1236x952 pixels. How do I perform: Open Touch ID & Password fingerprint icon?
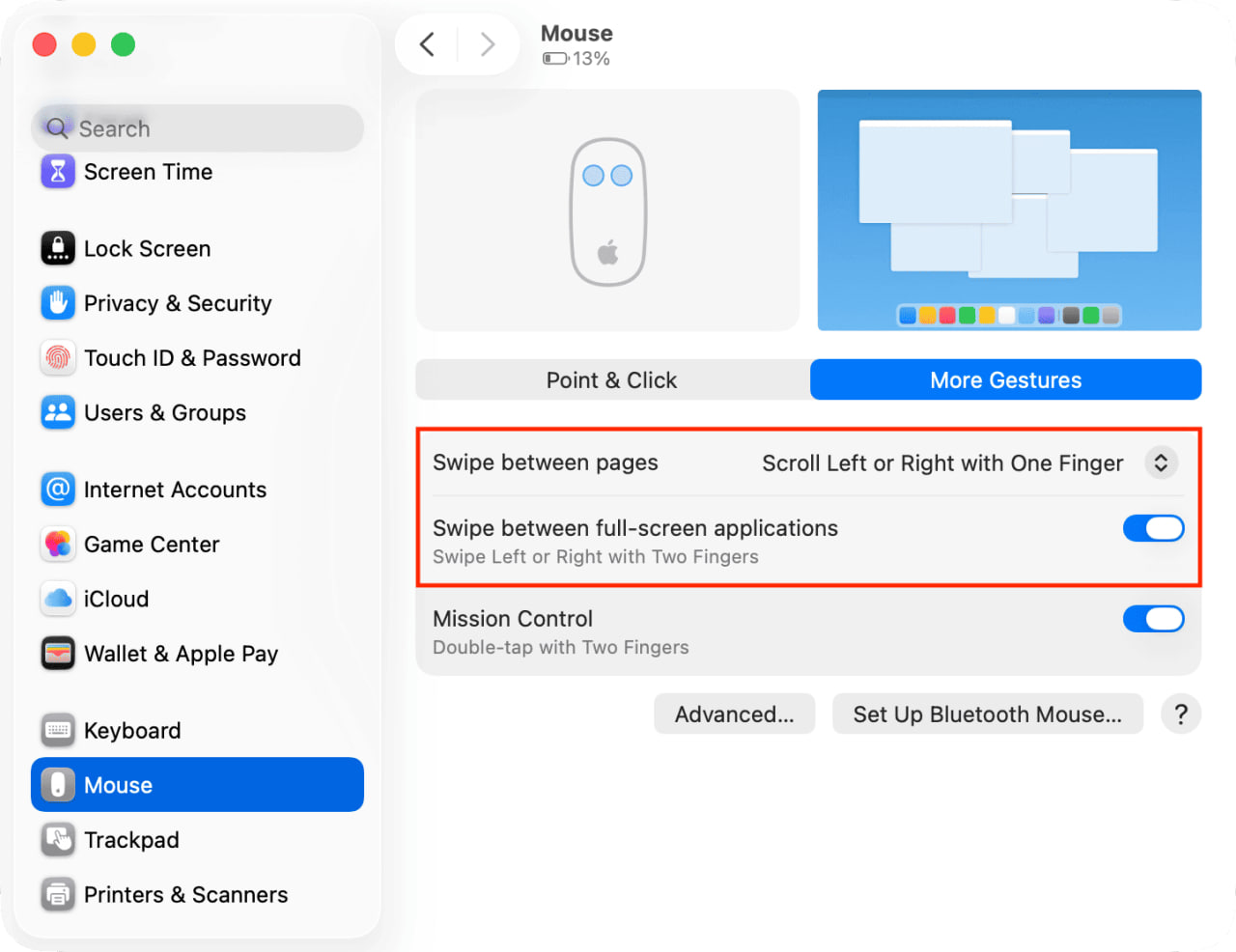58,358
